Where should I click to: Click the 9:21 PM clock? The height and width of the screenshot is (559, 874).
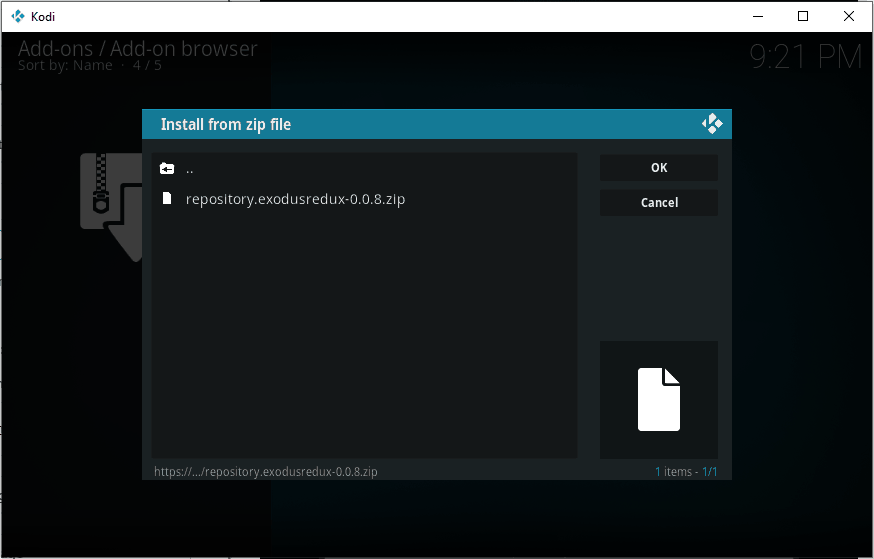coord(805,56)
